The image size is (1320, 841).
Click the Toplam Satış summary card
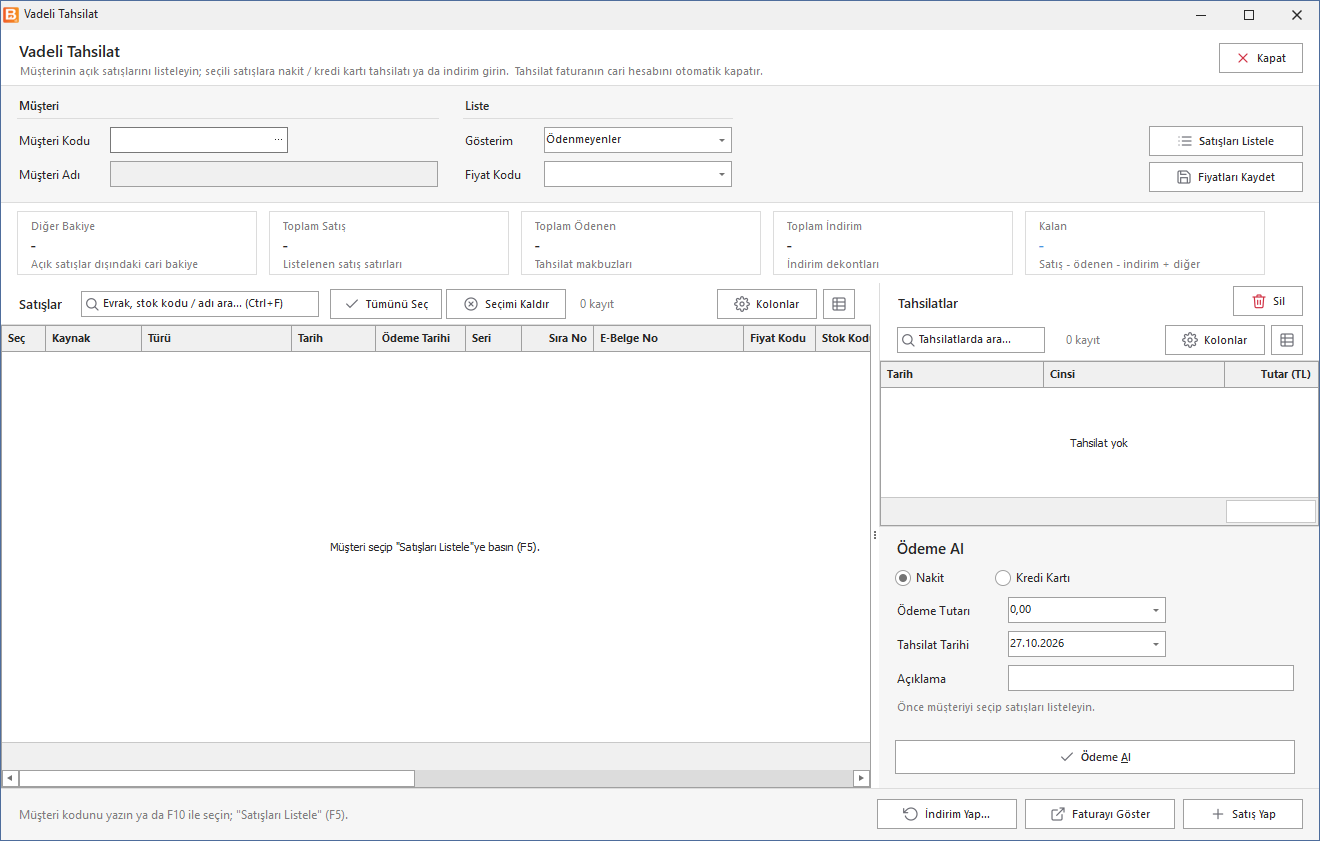(x=389, y=243)
